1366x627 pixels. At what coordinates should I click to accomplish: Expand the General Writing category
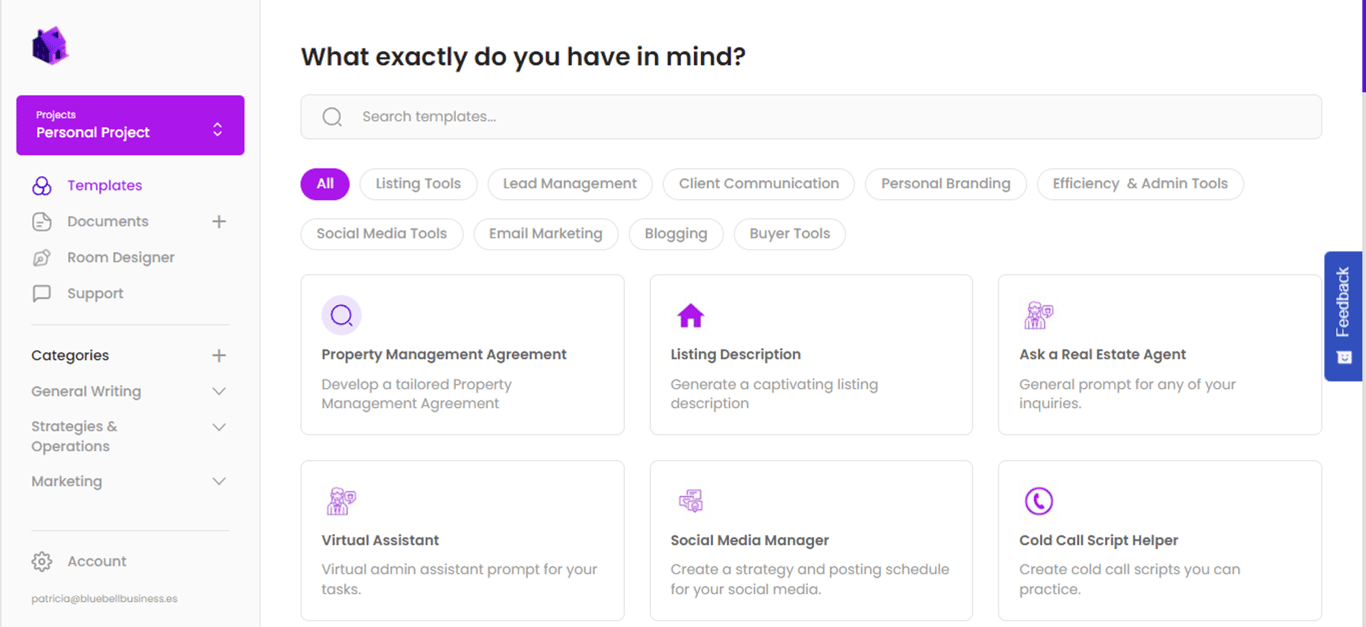click(x=219, y=392)
